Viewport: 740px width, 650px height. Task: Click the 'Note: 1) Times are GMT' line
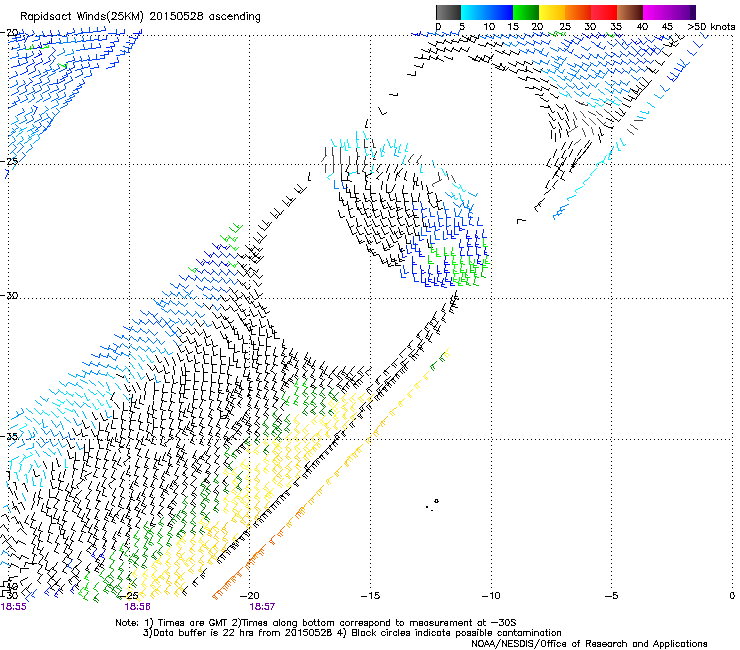(x=316, y=623)
